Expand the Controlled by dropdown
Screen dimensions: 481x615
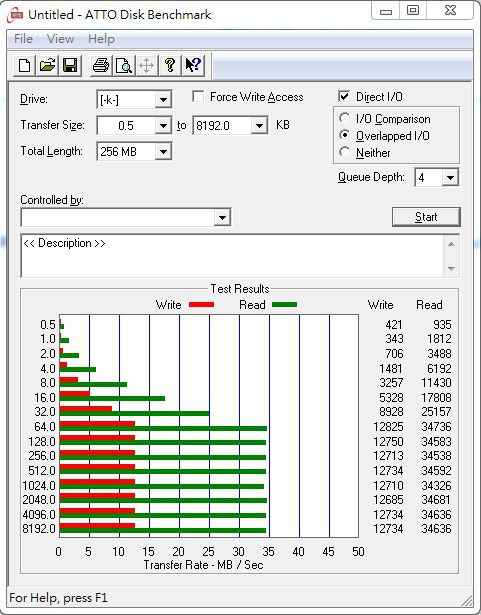[222, 217]
